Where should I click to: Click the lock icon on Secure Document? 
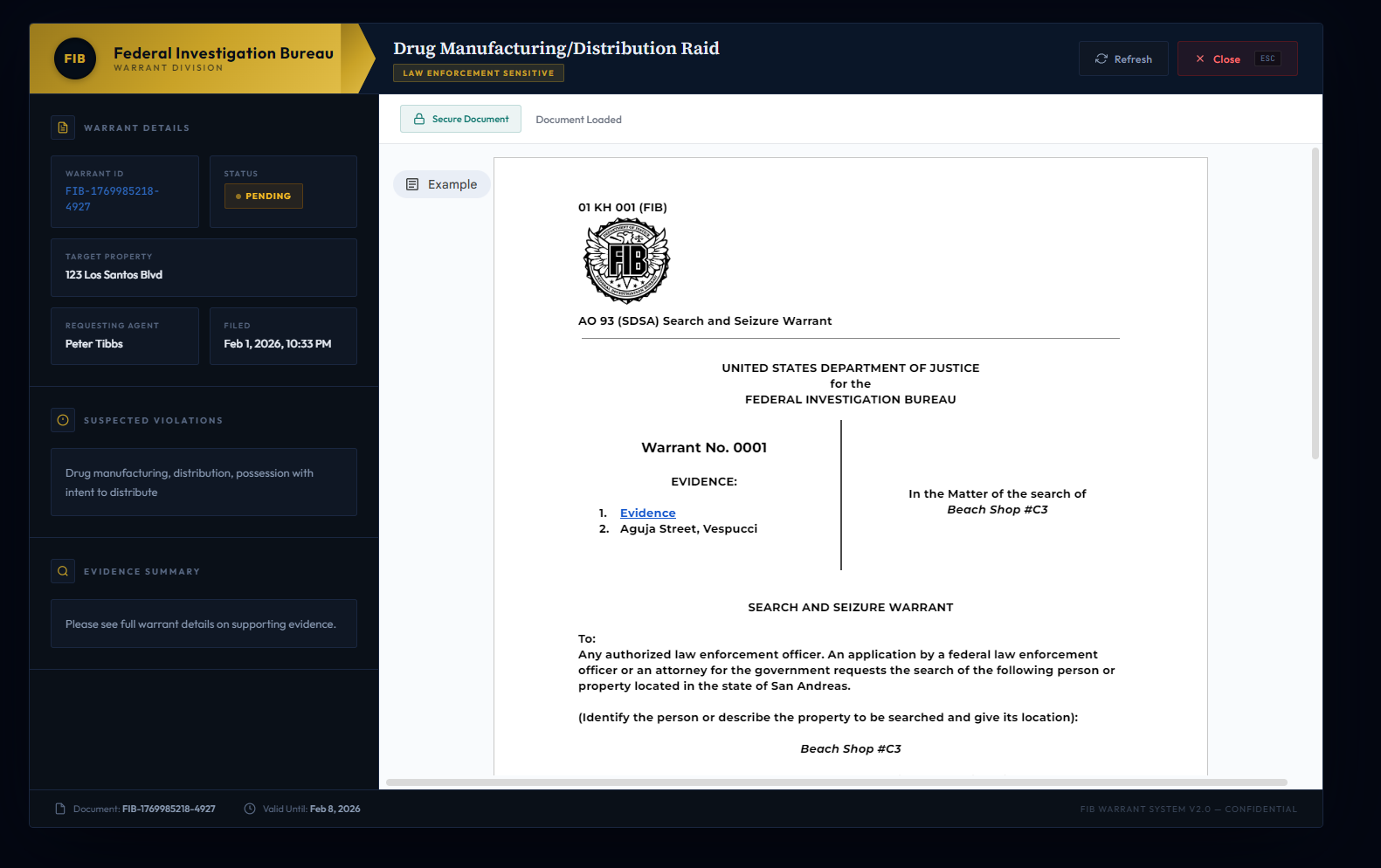pos(419,119)
